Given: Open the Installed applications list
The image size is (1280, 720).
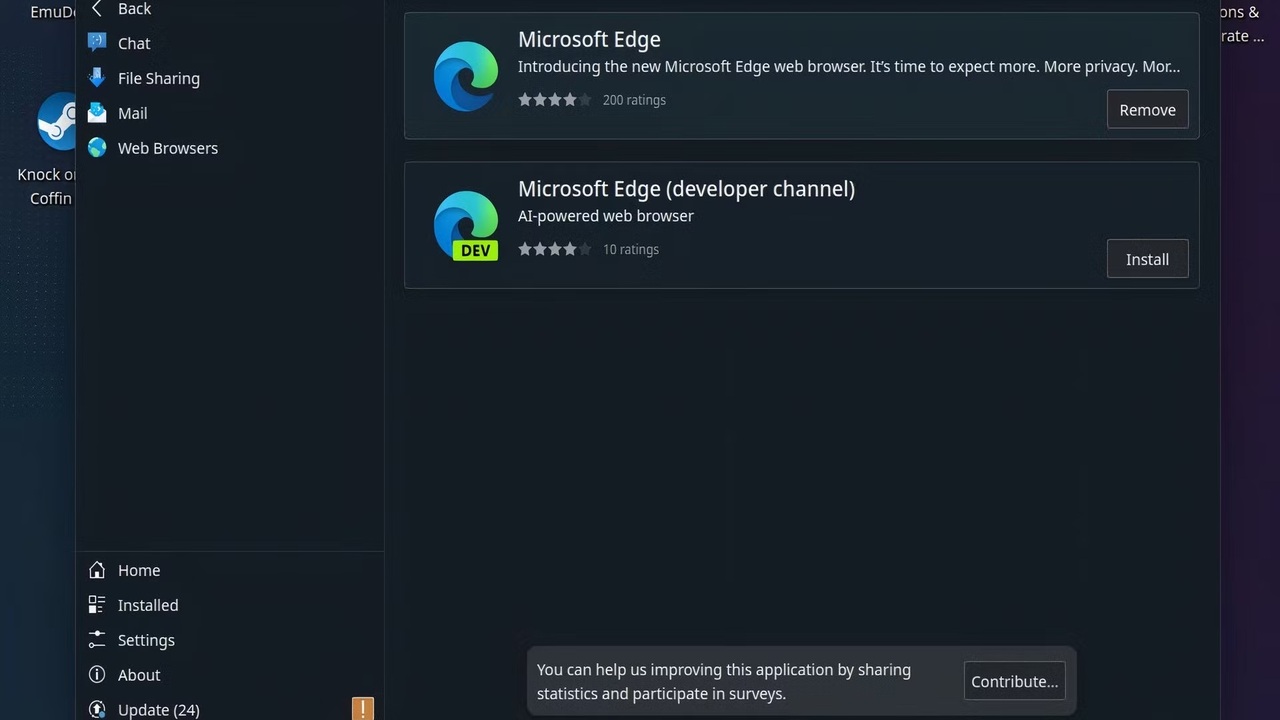Looking at the screenshot, I should (147, 605).
